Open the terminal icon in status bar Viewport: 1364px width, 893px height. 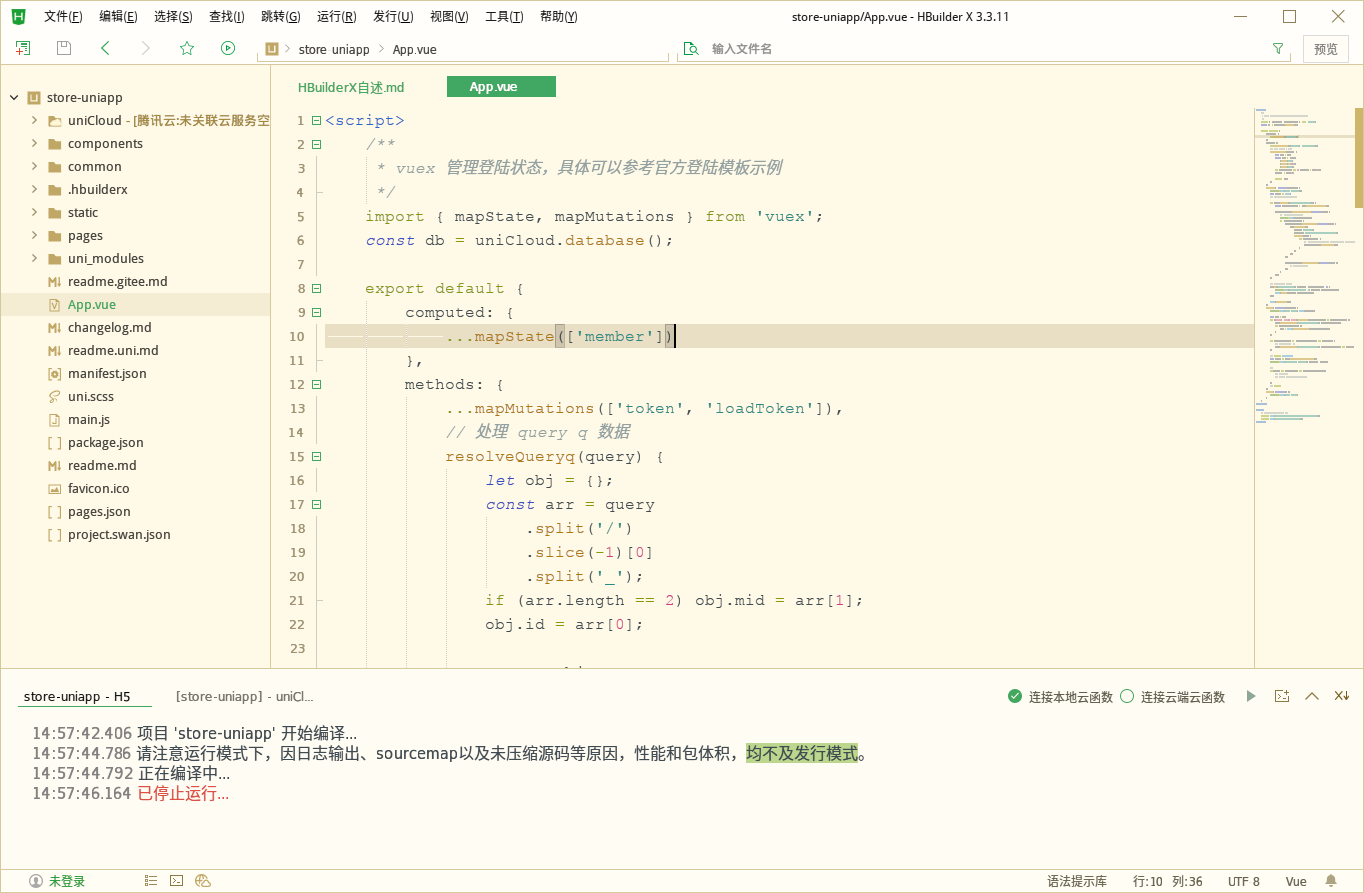point(176,881)
